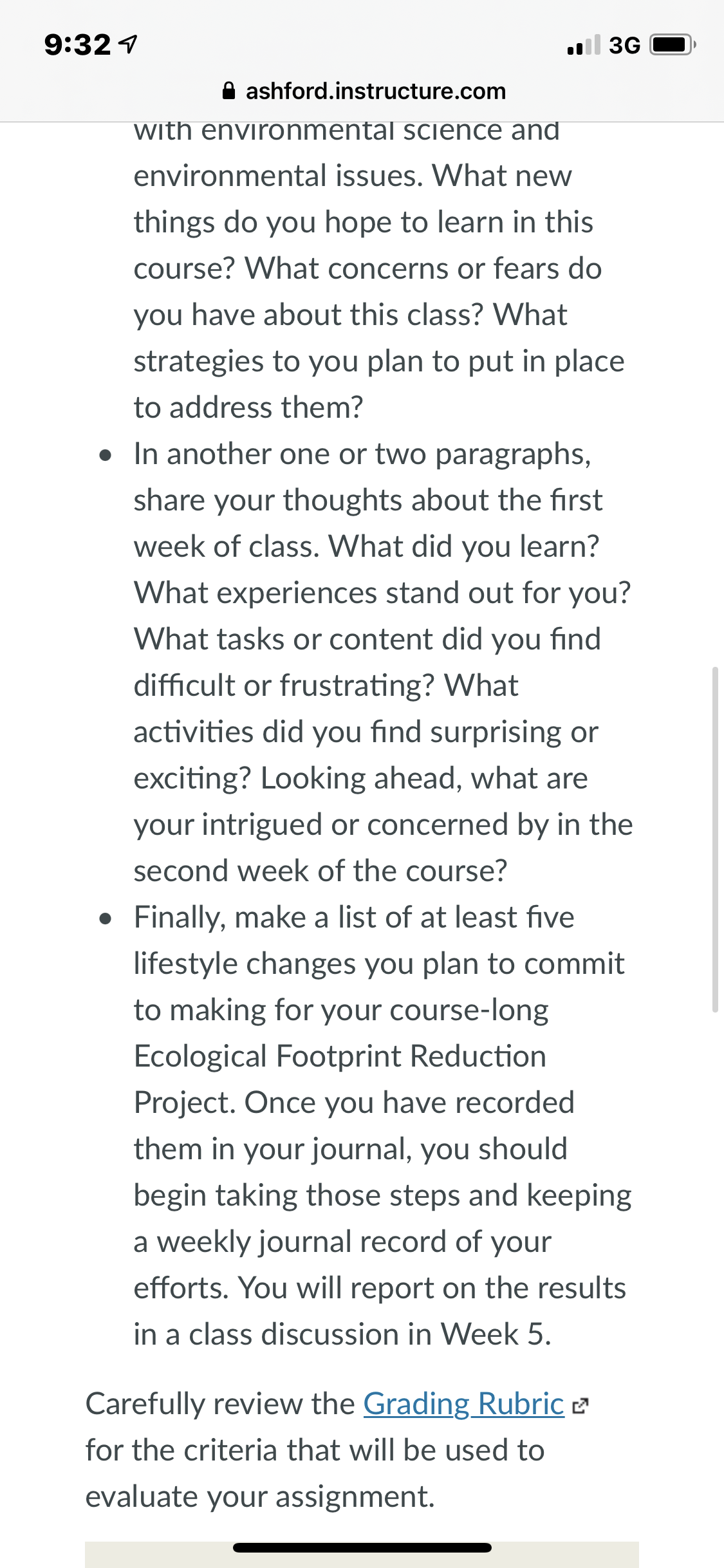Screen dimensions: 724x1568
Task: Tap the cellular signal bars icon
Action: click(x=584, y=44)
